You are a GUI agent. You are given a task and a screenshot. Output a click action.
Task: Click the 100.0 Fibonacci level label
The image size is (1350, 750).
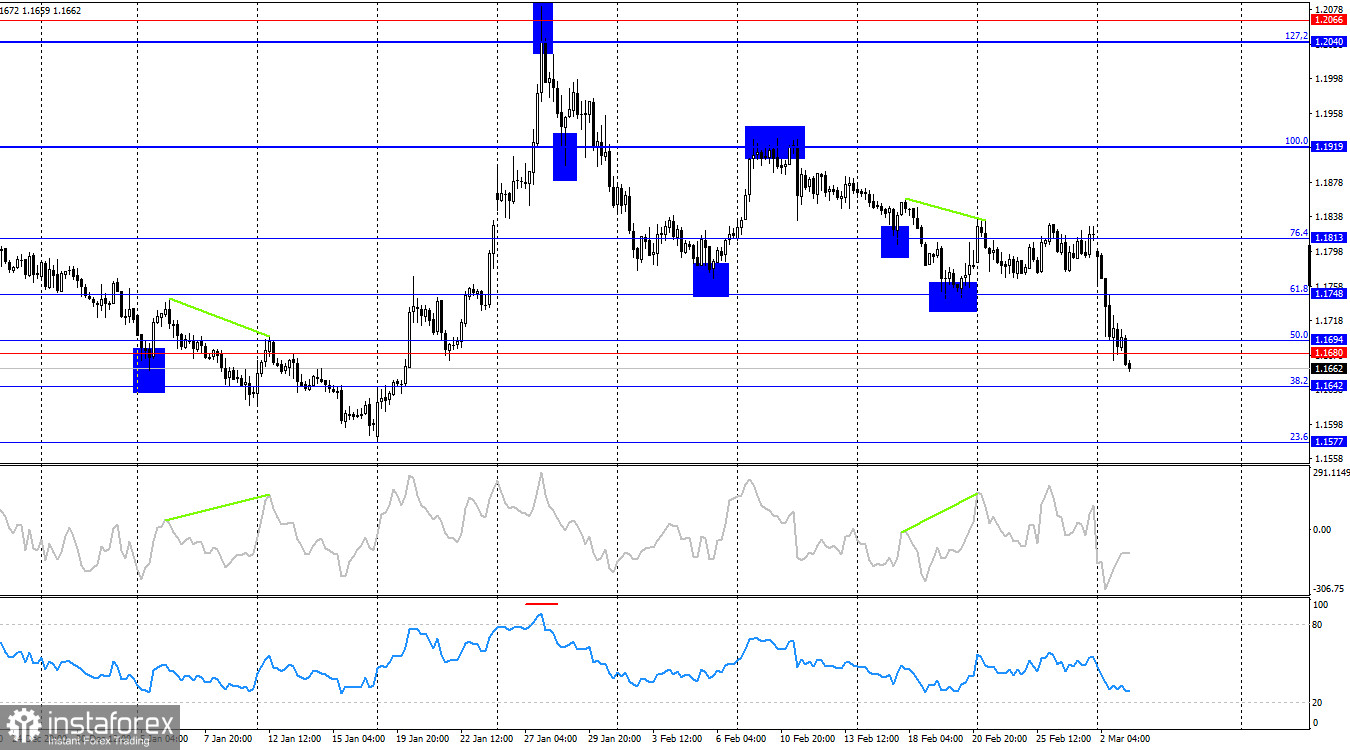pyautogui.click(x=1297, y=141)
